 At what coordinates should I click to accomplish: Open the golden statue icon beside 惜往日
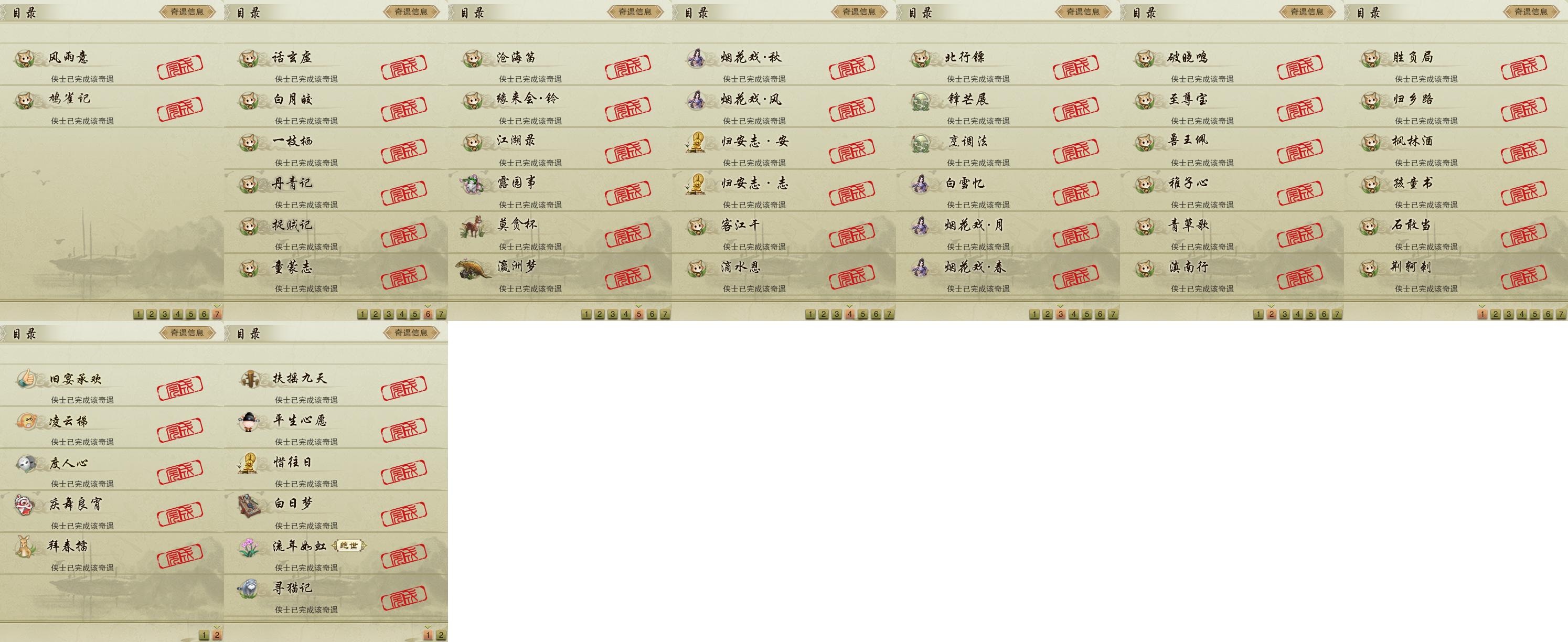(x=249, y=463)
